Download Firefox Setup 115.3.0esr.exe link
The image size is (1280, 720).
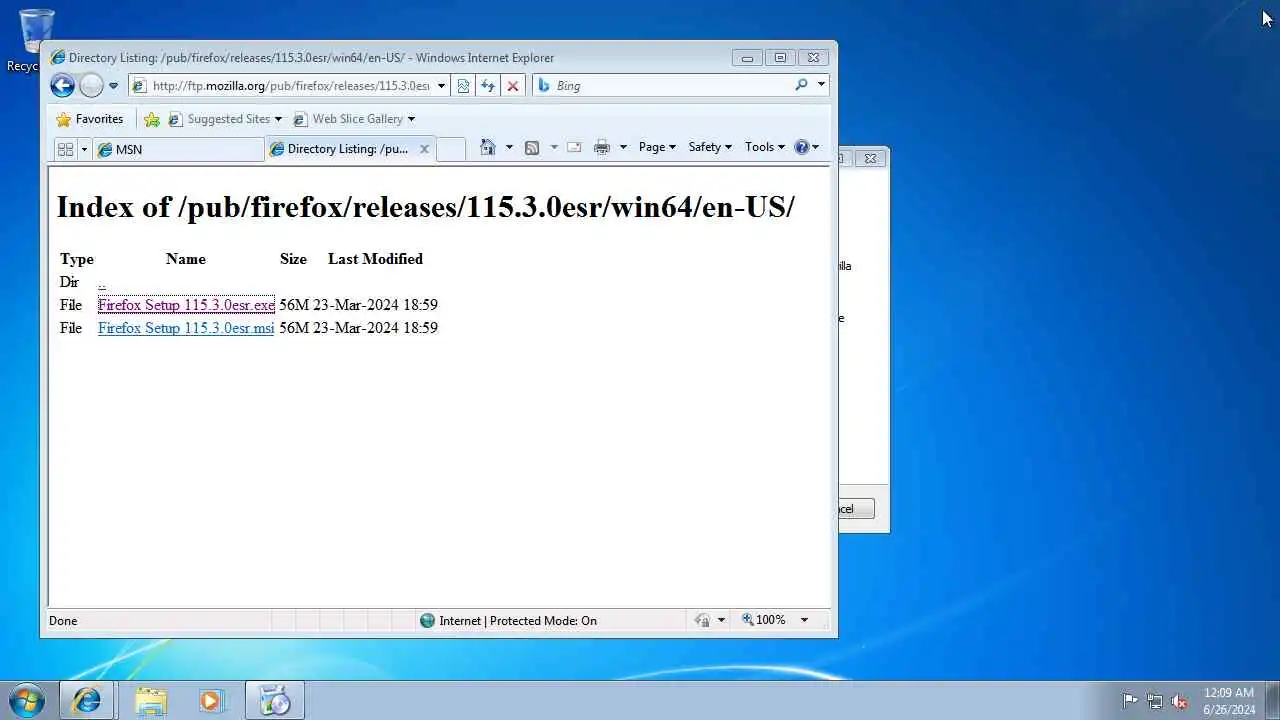tap(186, 305)
